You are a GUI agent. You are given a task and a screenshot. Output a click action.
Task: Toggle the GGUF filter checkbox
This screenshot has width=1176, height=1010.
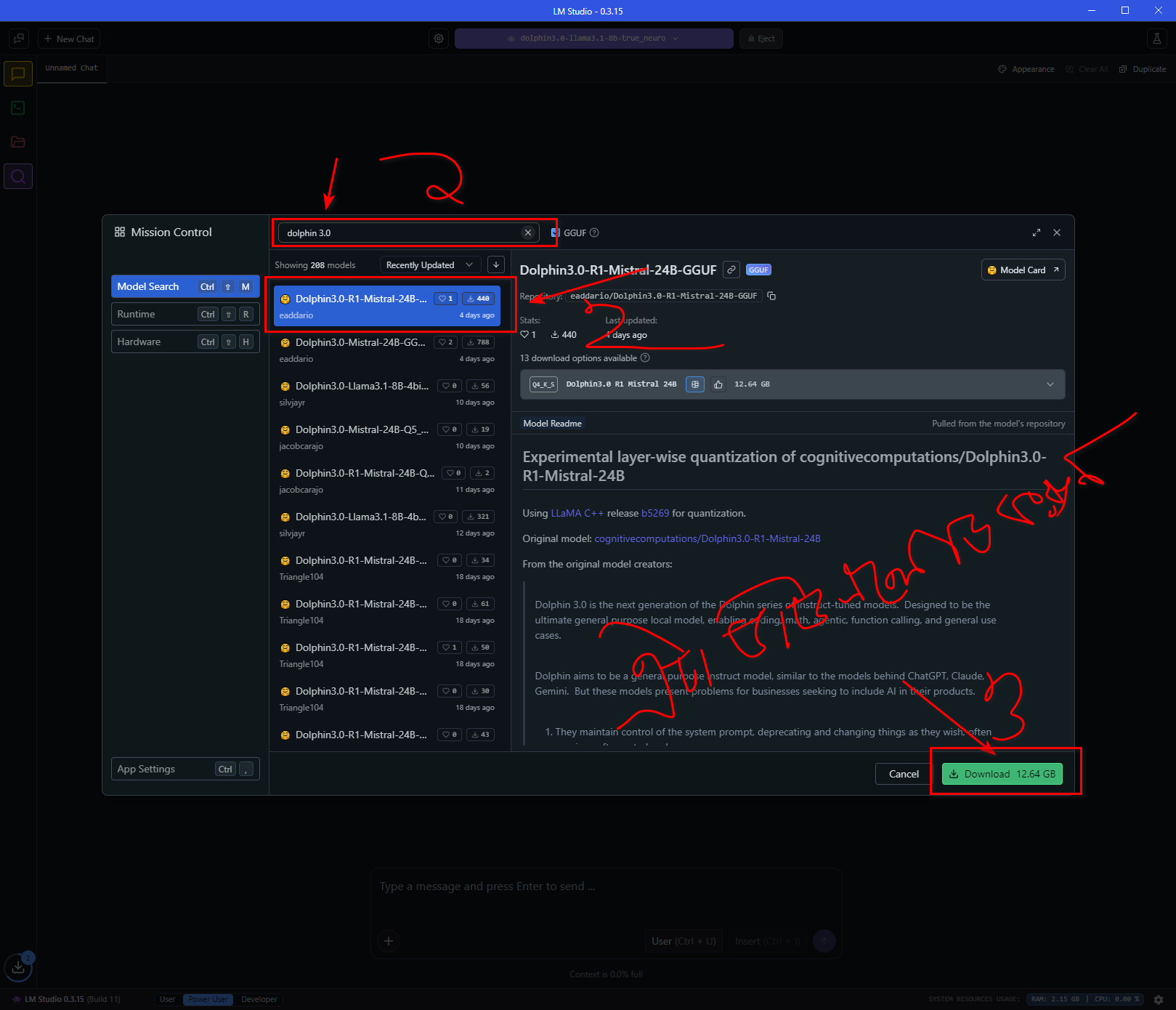[556, 233]
